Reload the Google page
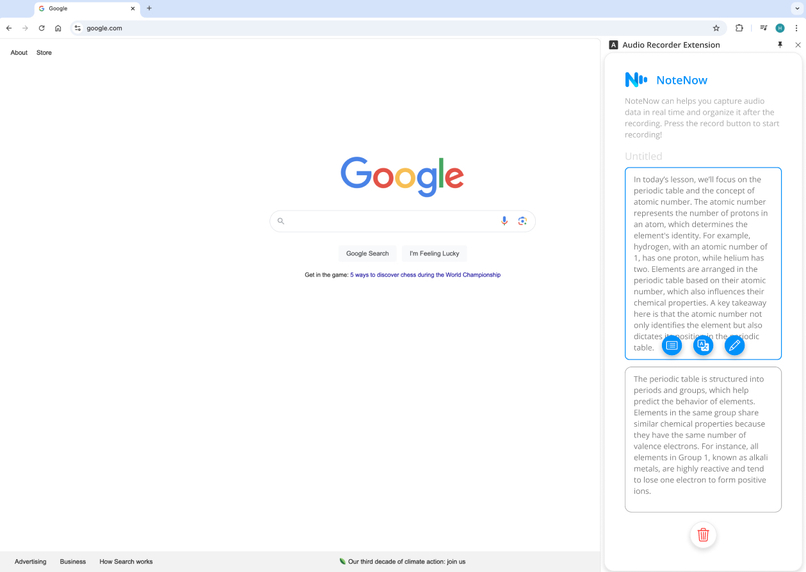This screenshot has height=572, width=806. point(42,28)
